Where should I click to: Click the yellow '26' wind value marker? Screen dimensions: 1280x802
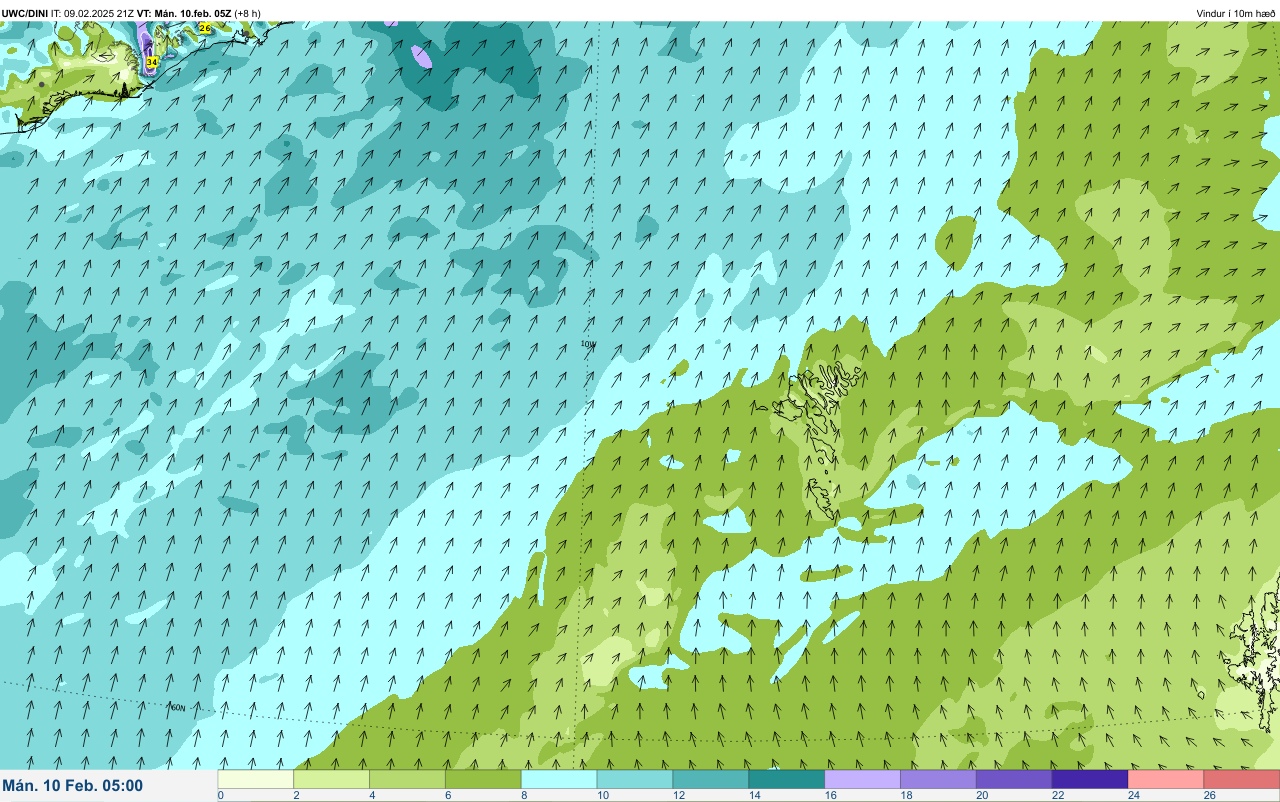205,28
